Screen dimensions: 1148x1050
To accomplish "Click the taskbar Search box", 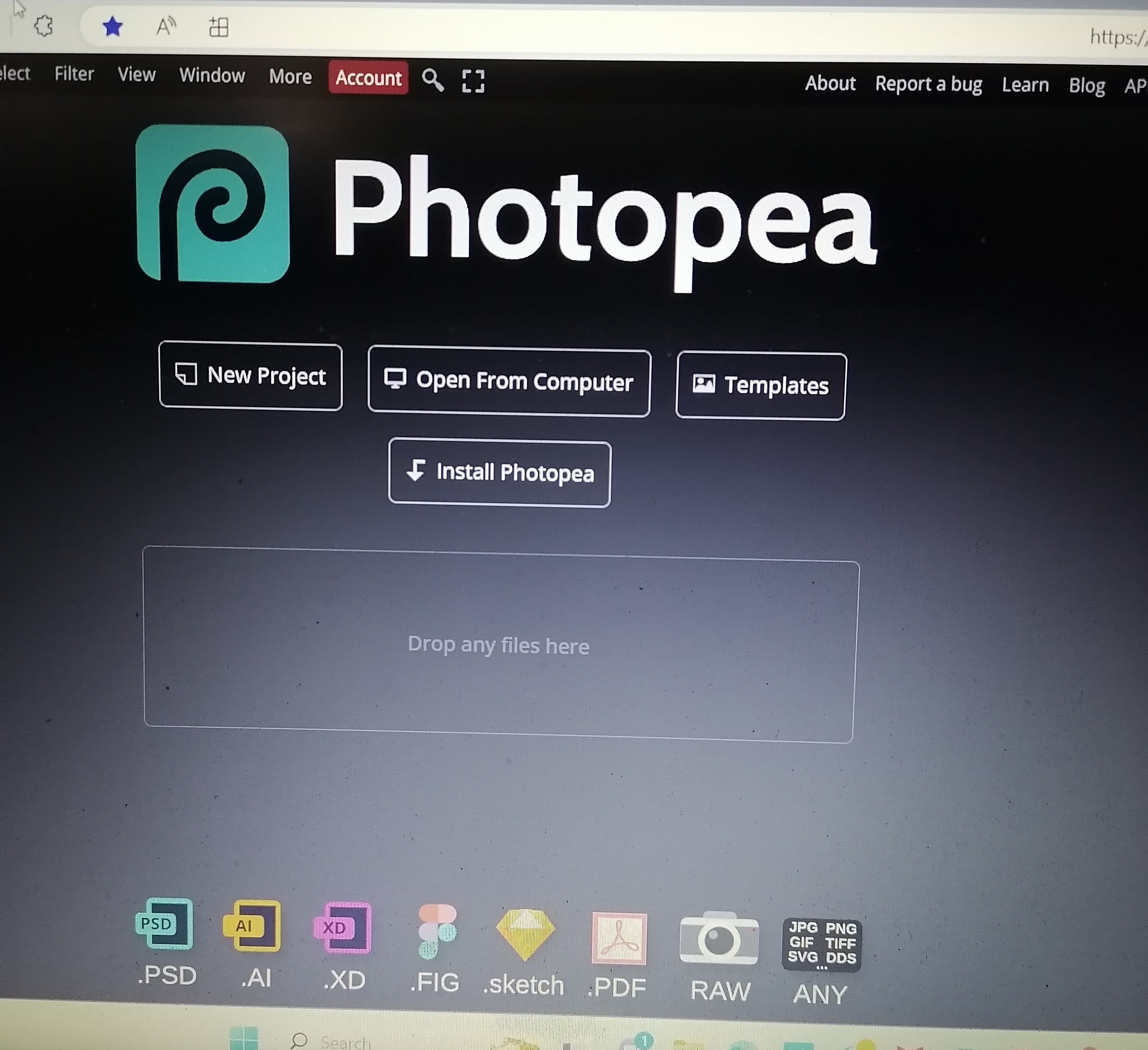I will [x=331, y=1041].
